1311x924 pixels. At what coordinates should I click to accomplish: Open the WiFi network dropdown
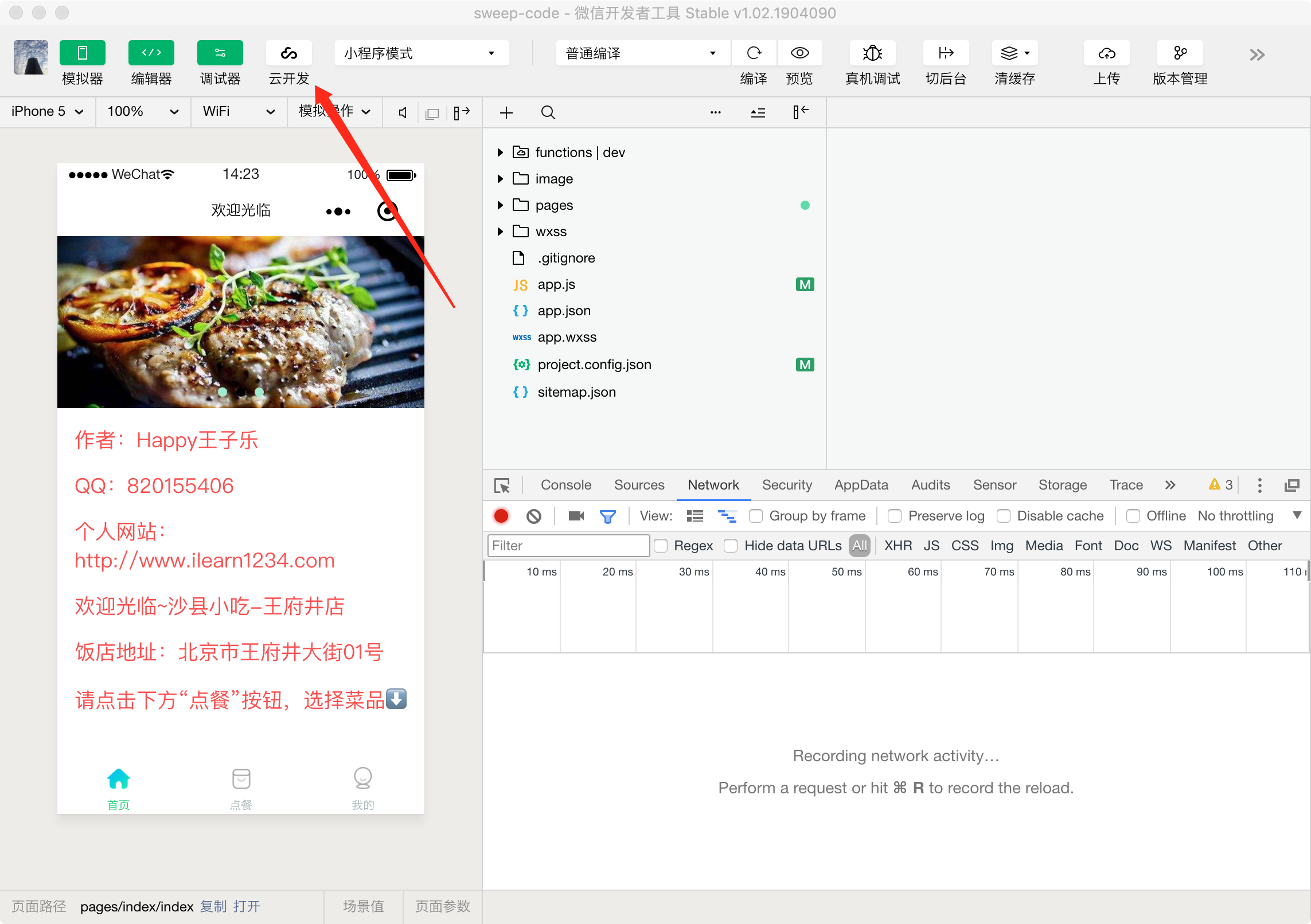coord(239,111)
